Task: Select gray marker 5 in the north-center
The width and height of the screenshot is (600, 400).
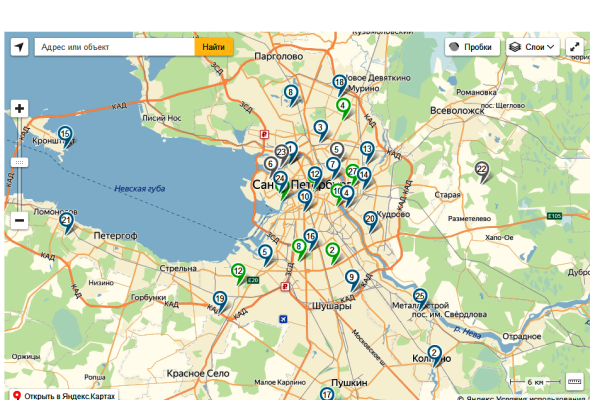Action: click(337, 152)
